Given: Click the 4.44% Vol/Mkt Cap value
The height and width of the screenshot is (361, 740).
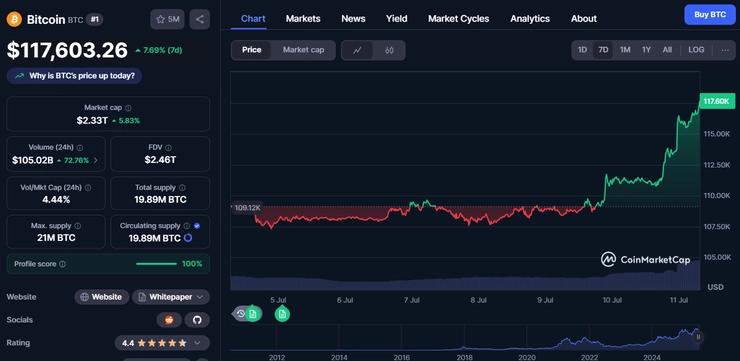Looking at the screenshot, I should 56,200.
